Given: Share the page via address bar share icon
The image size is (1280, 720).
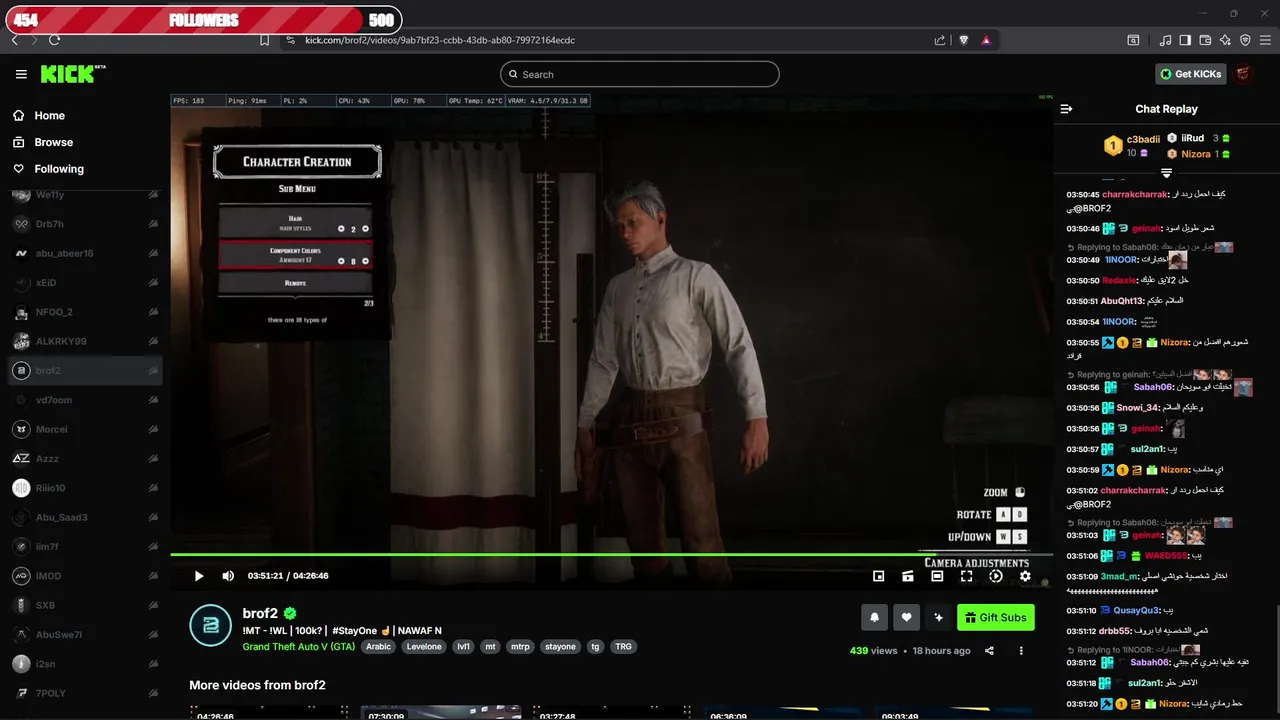Looking at the screenshot, I should tap(940, 40).
